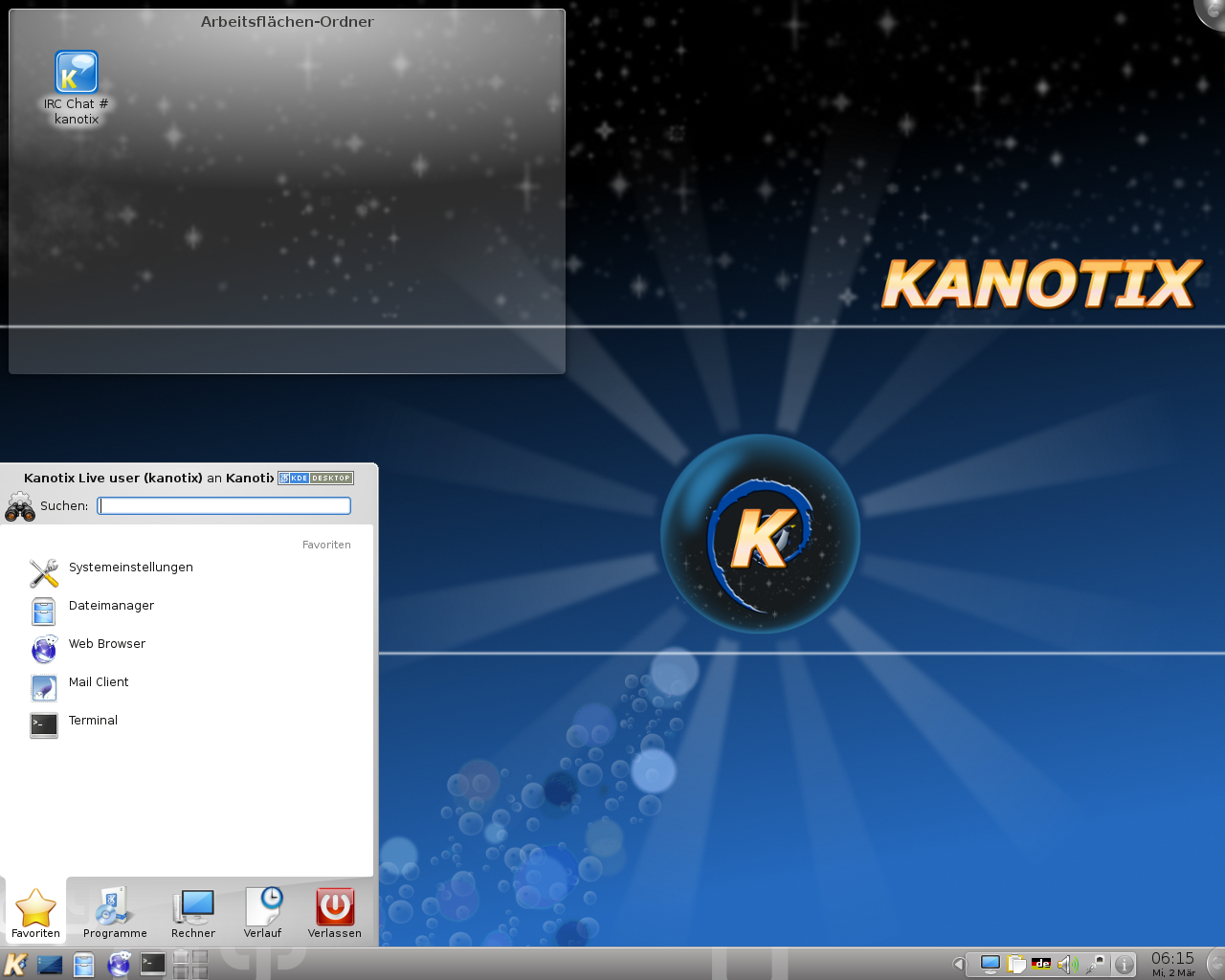Viewport: 1225px width, 980px height.
Task: Open Mail Client from favorites
Action: (x=187, y=687)
